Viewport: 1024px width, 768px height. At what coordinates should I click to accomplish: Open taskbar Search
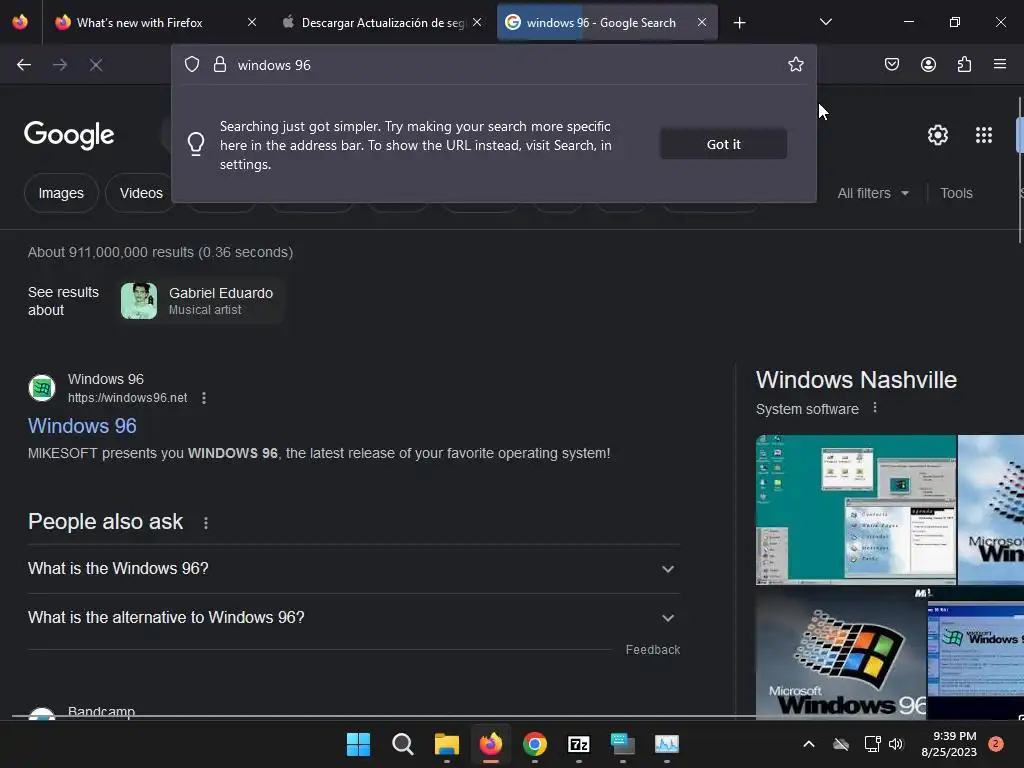tap(402, 744)
